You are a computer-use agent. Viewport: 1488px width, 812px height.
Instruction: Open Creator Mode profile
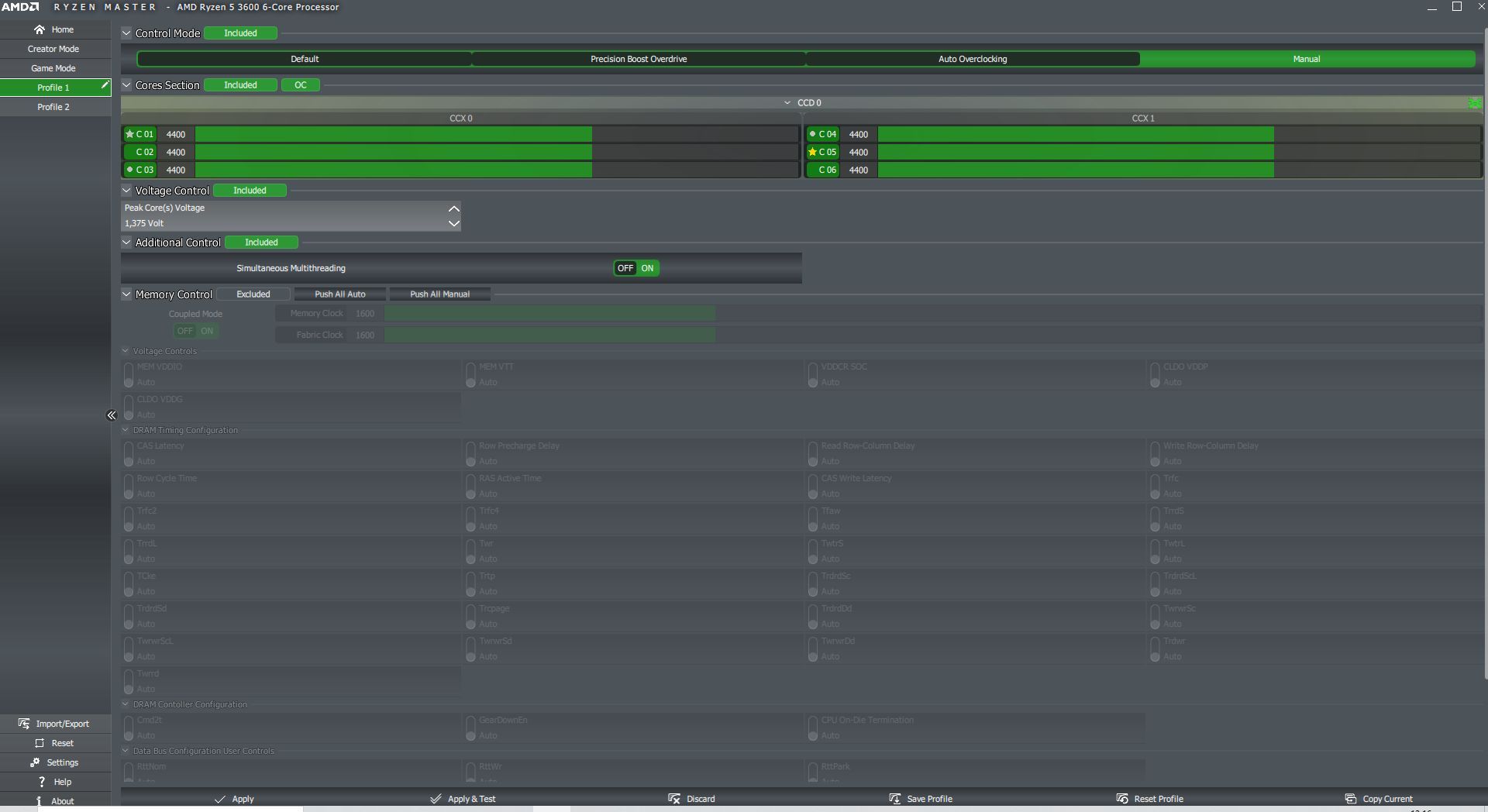pos(54,49)
